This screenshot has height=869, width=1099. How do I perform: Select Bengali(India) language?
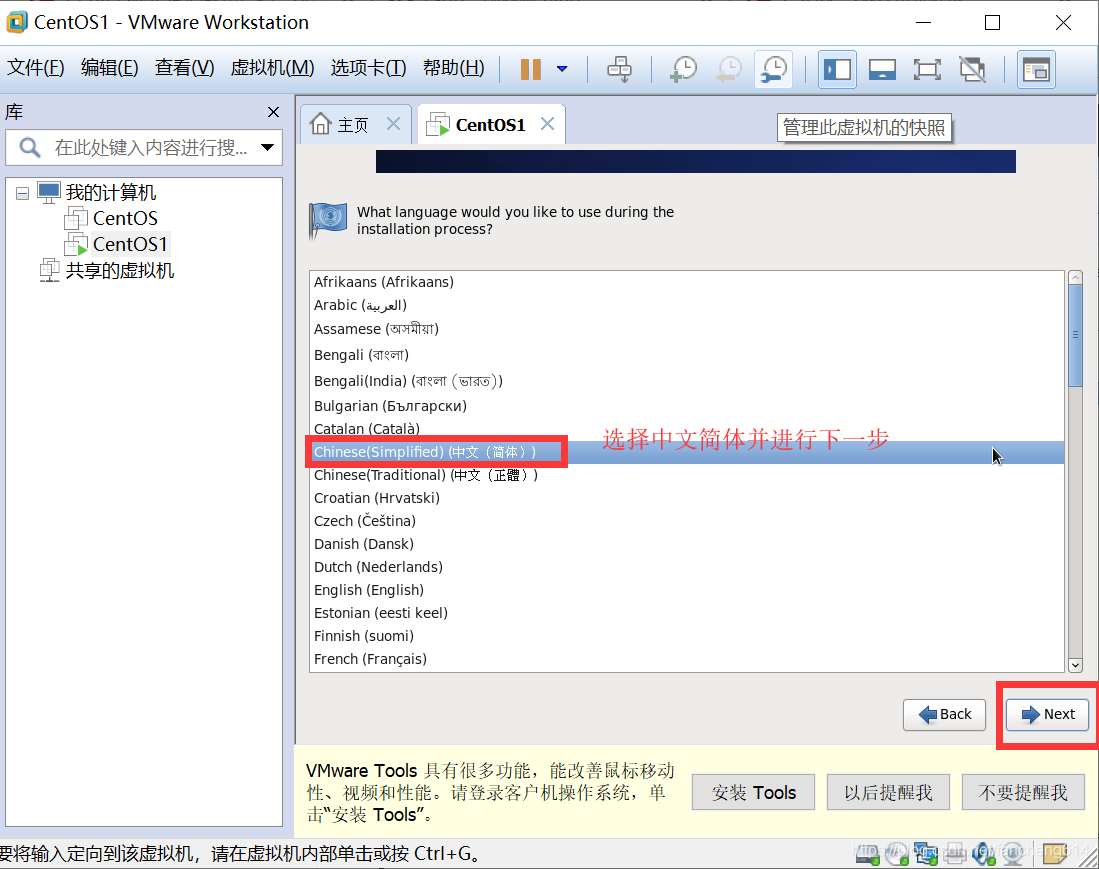(x=687, y=381)
